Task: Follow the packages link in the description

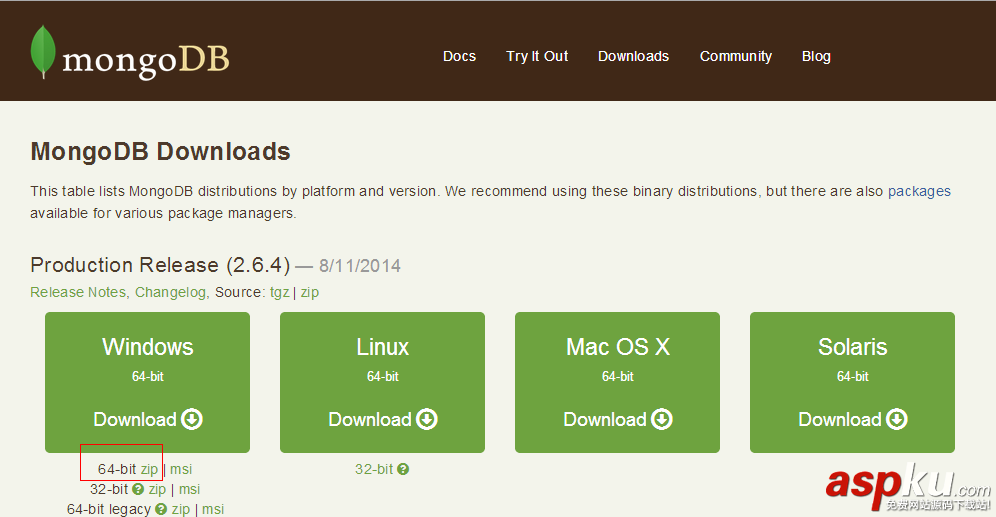Action: tap(919, 191)
